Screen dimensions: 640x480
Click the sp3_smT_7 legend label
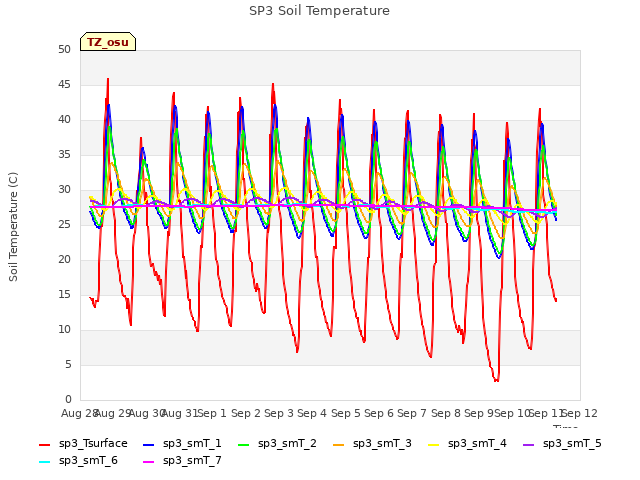coord(192,461)
